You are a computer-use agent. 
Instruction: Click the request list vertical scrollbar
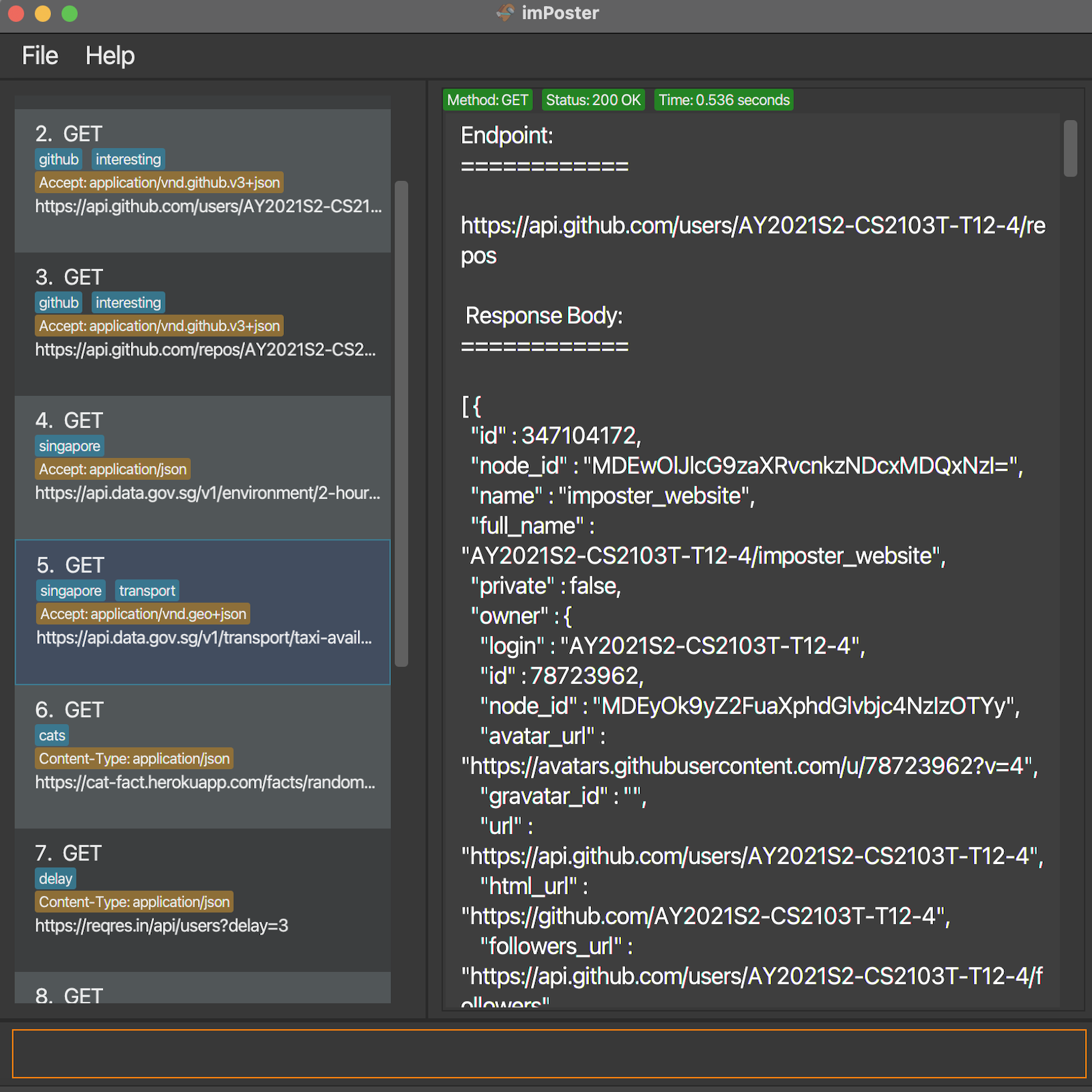click(401, 423)
